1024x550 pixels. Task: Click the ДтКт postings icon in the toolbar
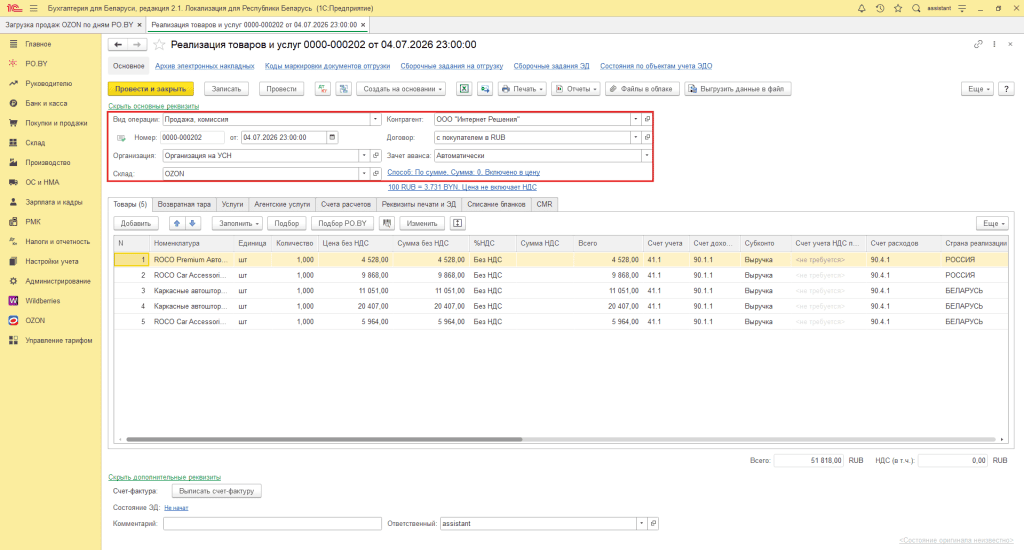(323, 89)
